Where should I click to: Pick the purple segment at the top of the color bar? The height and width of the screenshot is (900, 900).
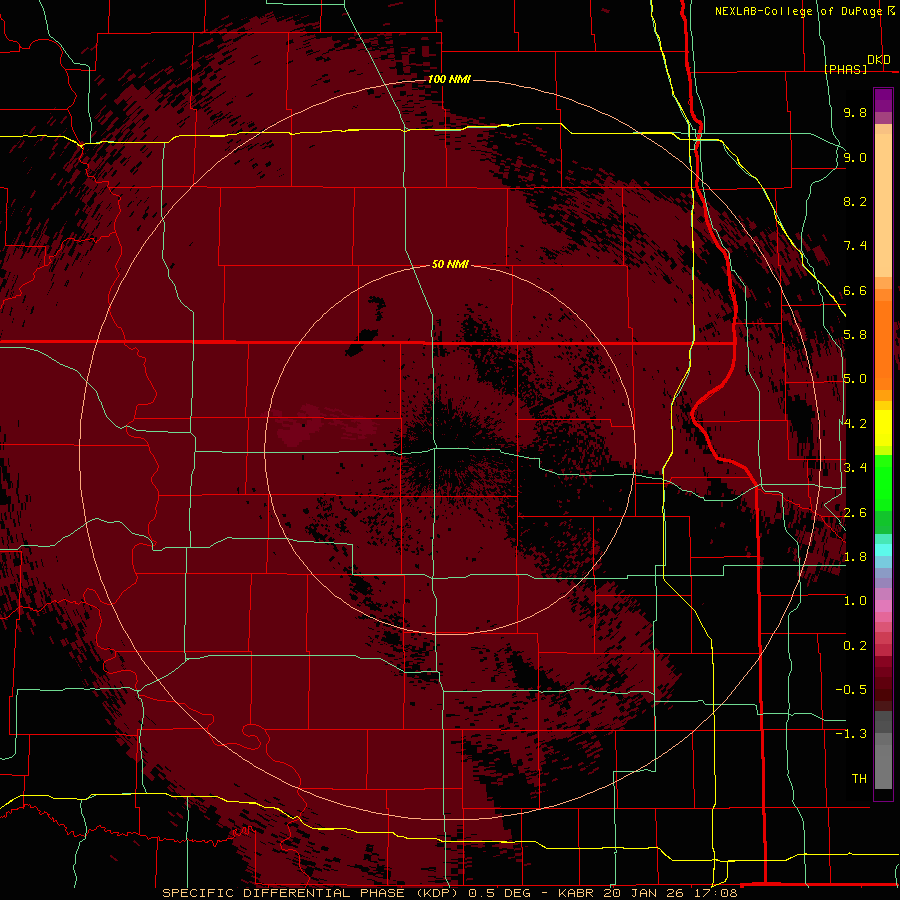(883, 100)
